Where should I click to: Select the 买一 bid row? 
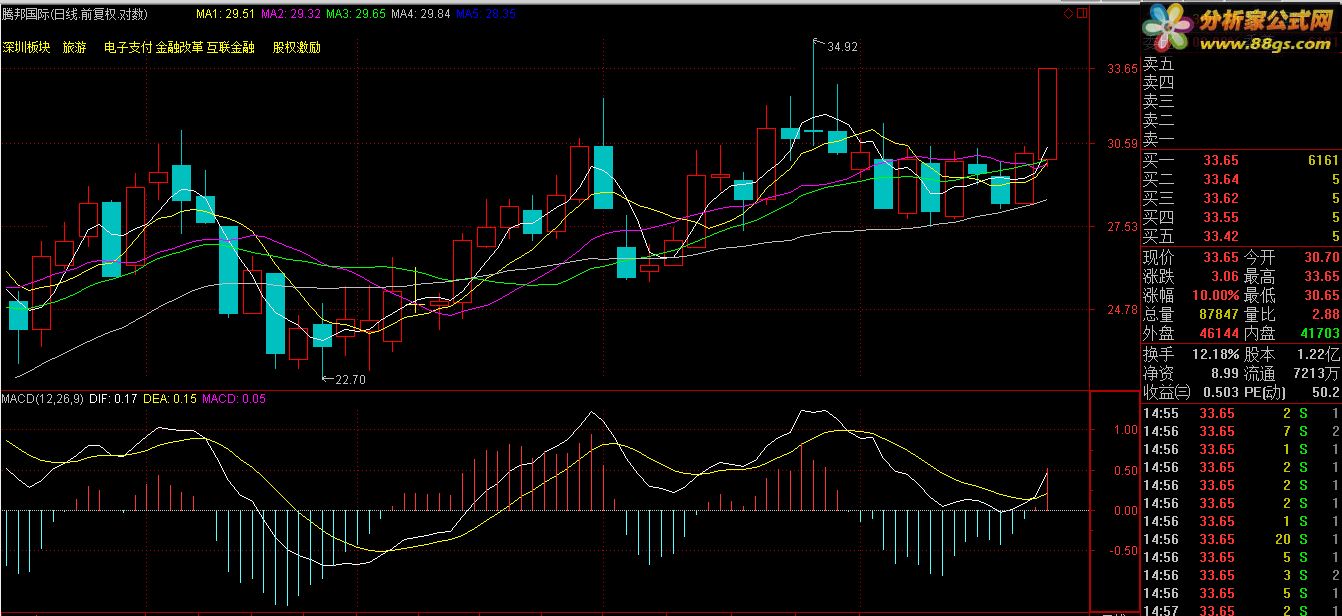1241,160
